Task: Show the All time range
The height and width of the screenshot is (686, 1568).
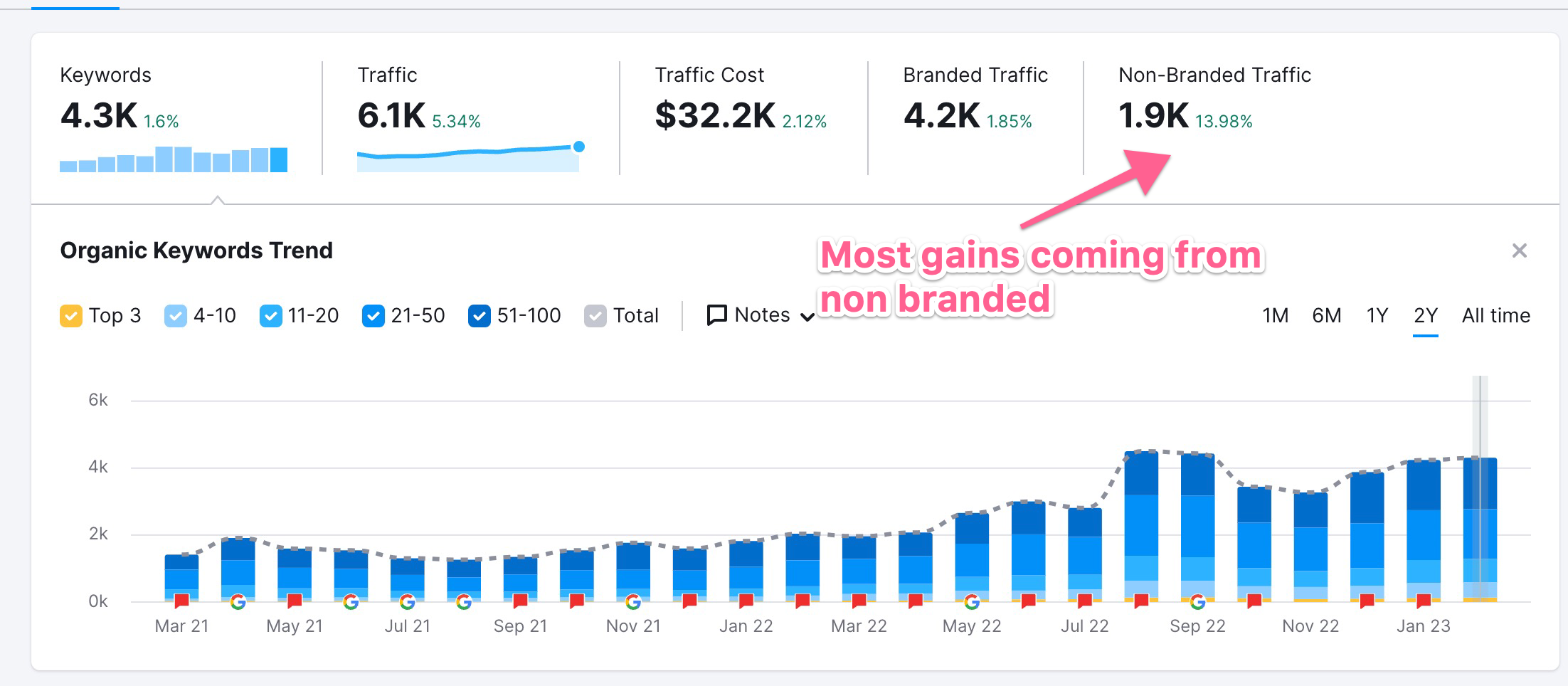Action: click(1496, 315)
